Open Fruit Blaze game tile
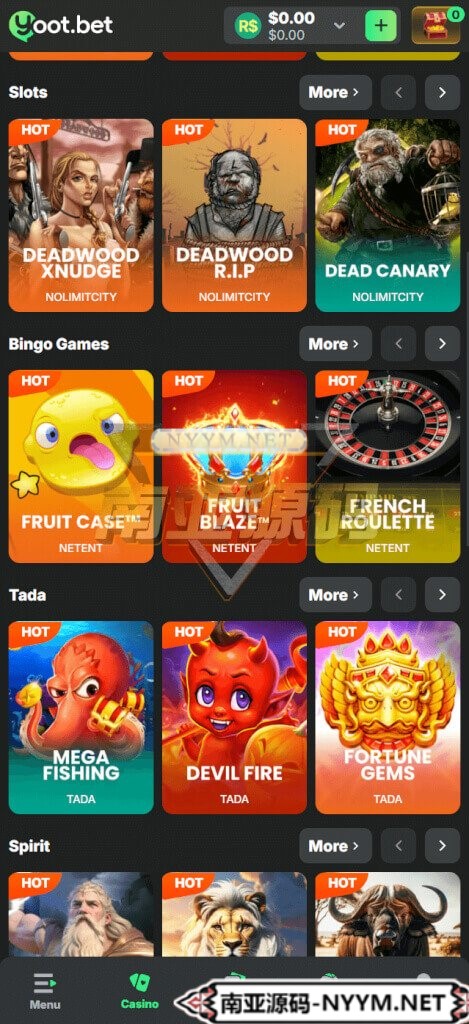Viewport: 469px width, 1024px height. pyautogui.click(x=234, y=466)
